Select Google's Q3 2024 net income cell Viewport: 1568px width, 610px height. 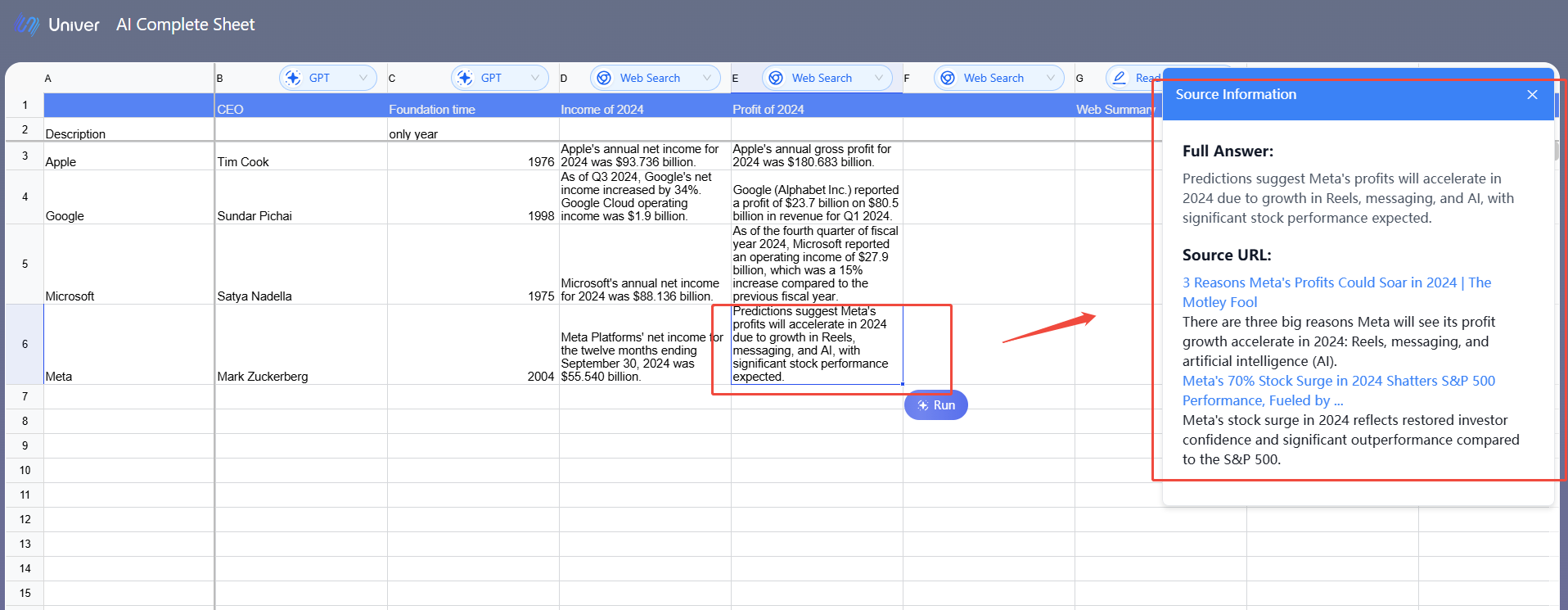point(645,197)
